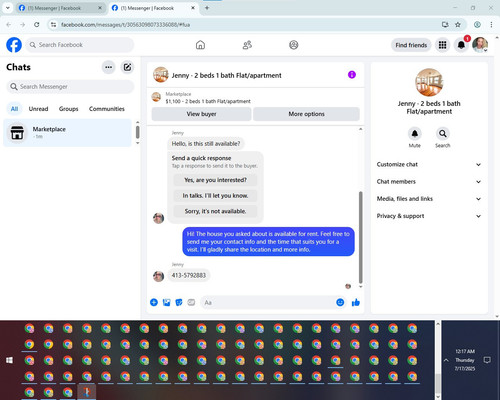Click the listing thumbnail in right panel
Screen dimensions: 500x400
click(429, 82)
